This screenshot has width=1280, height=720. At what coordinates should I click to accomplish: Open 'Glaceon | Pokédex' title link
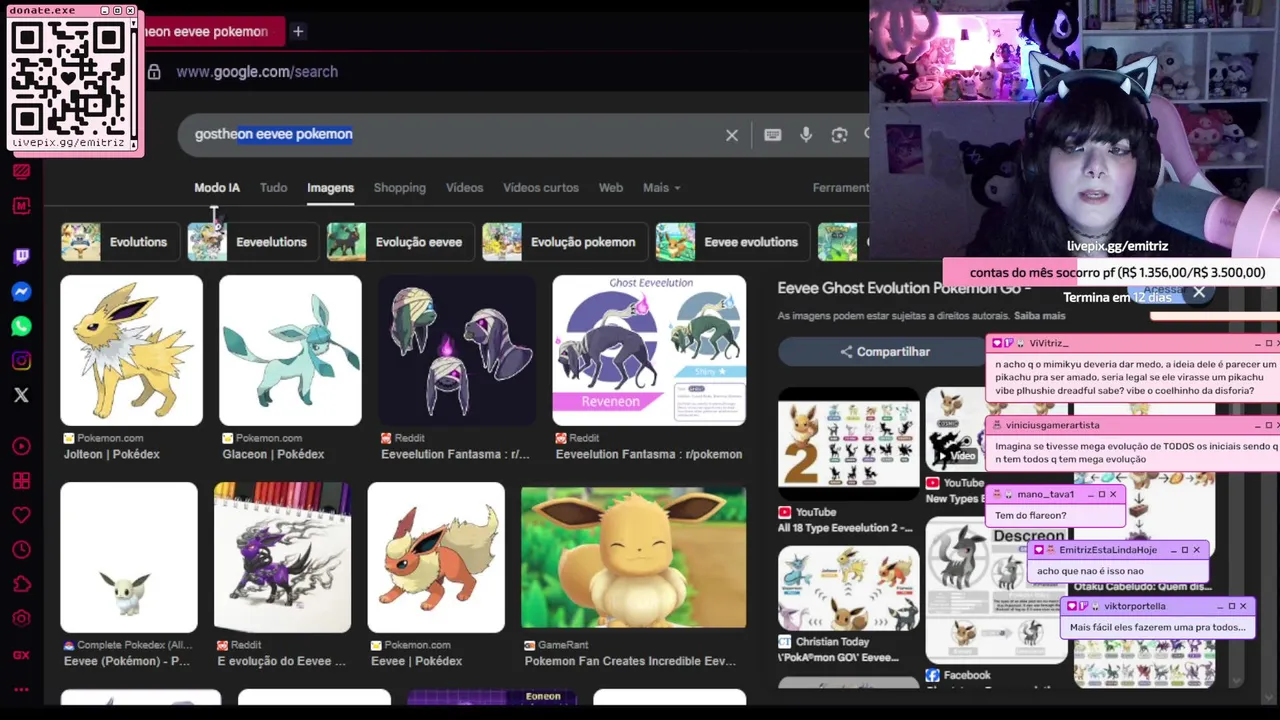point(273,454)
